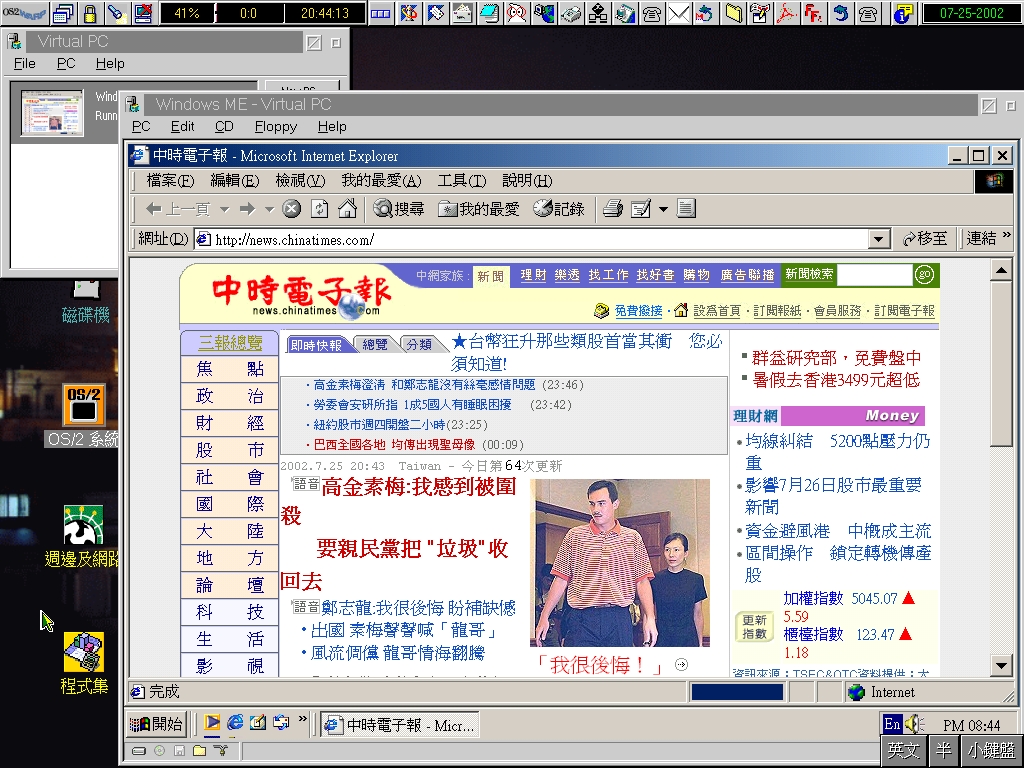The height and width of the screenshot is (768, 1024).
Task: Open the 政治 section link
Action: click(x=230, y=396)
